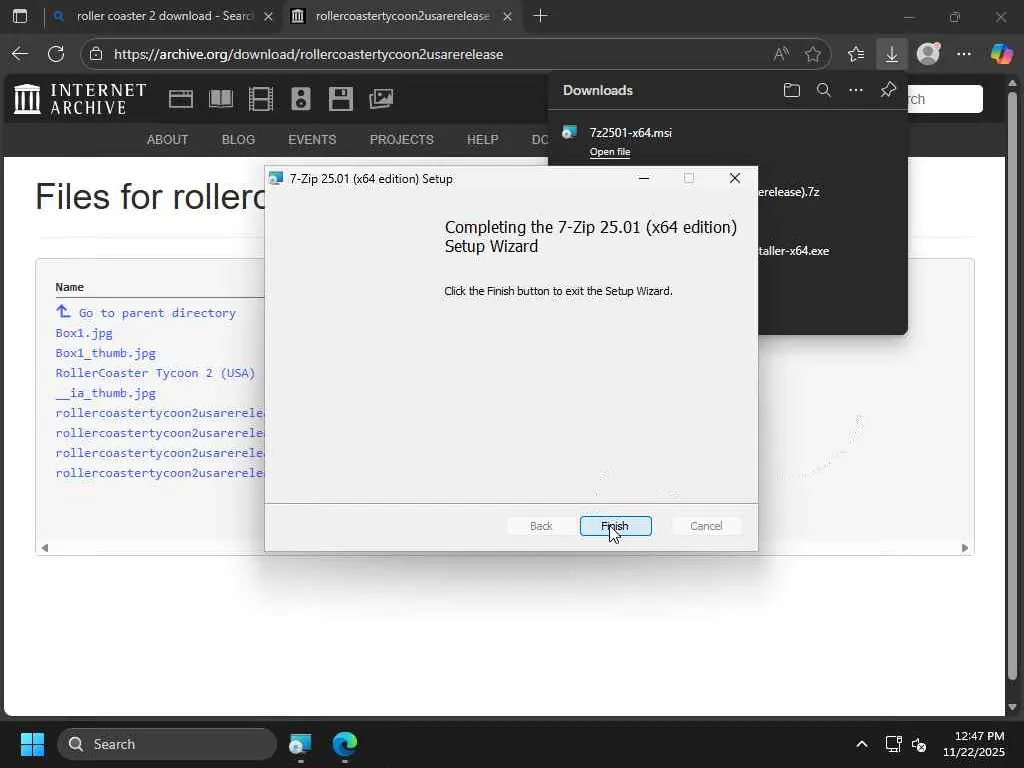Go to Internet Archive home logo
Screen dimensions: 1024x768
[80, 99]
